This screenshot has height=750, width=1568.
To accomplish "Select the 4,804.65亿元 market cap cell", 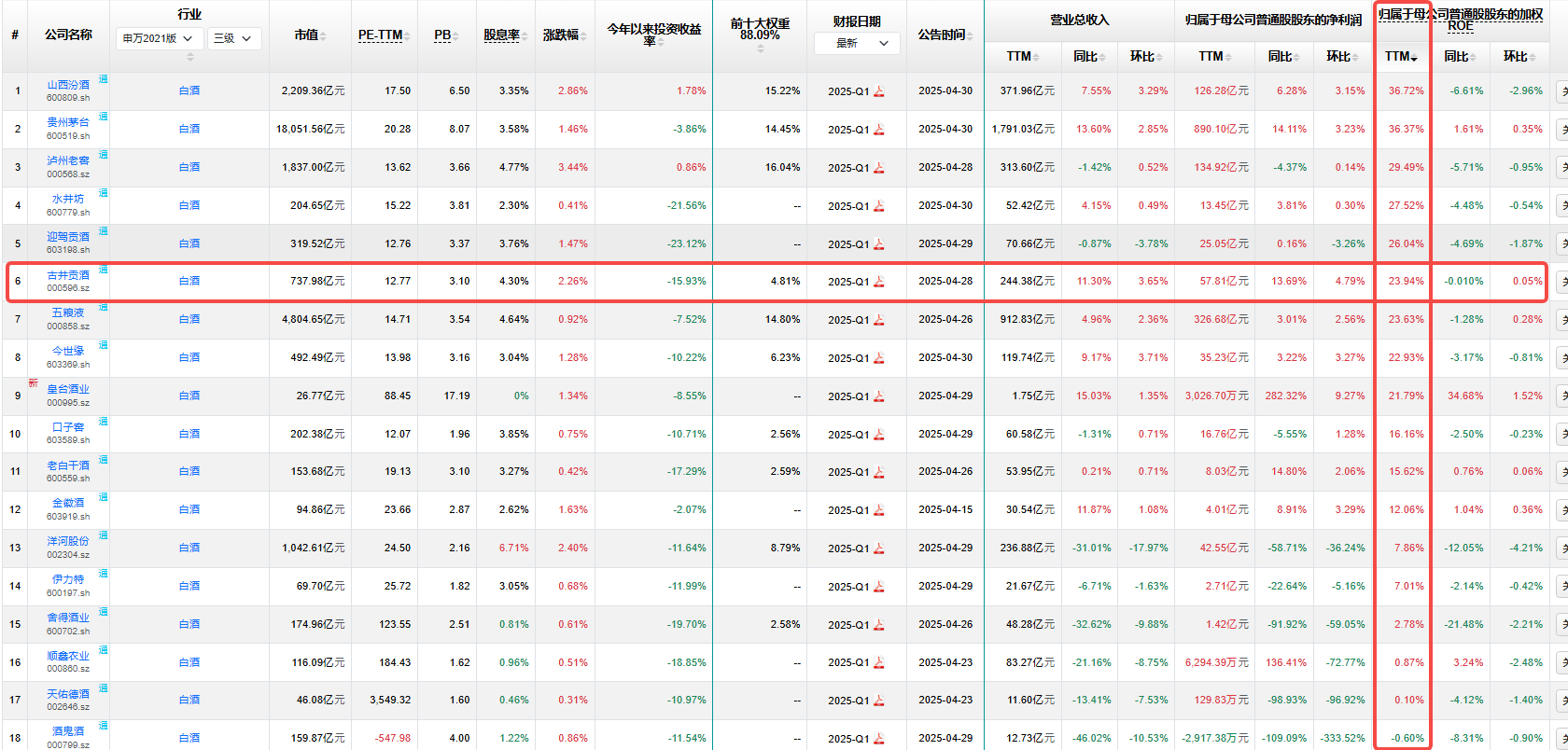I will [314, 320].
